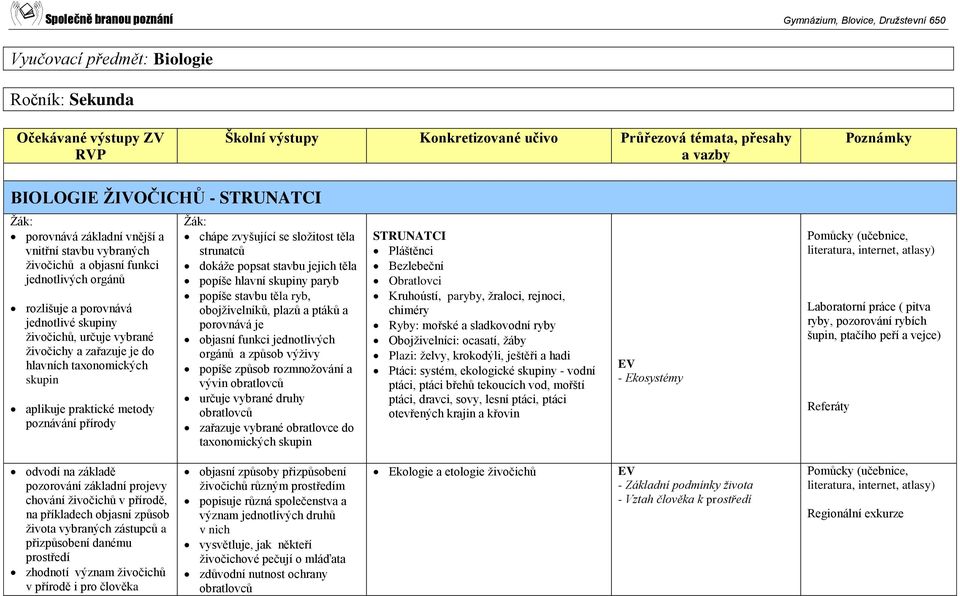960x596 pixels.
Task: Click list item 'Bezlebeční'
Action: click(x=416, y=266)
